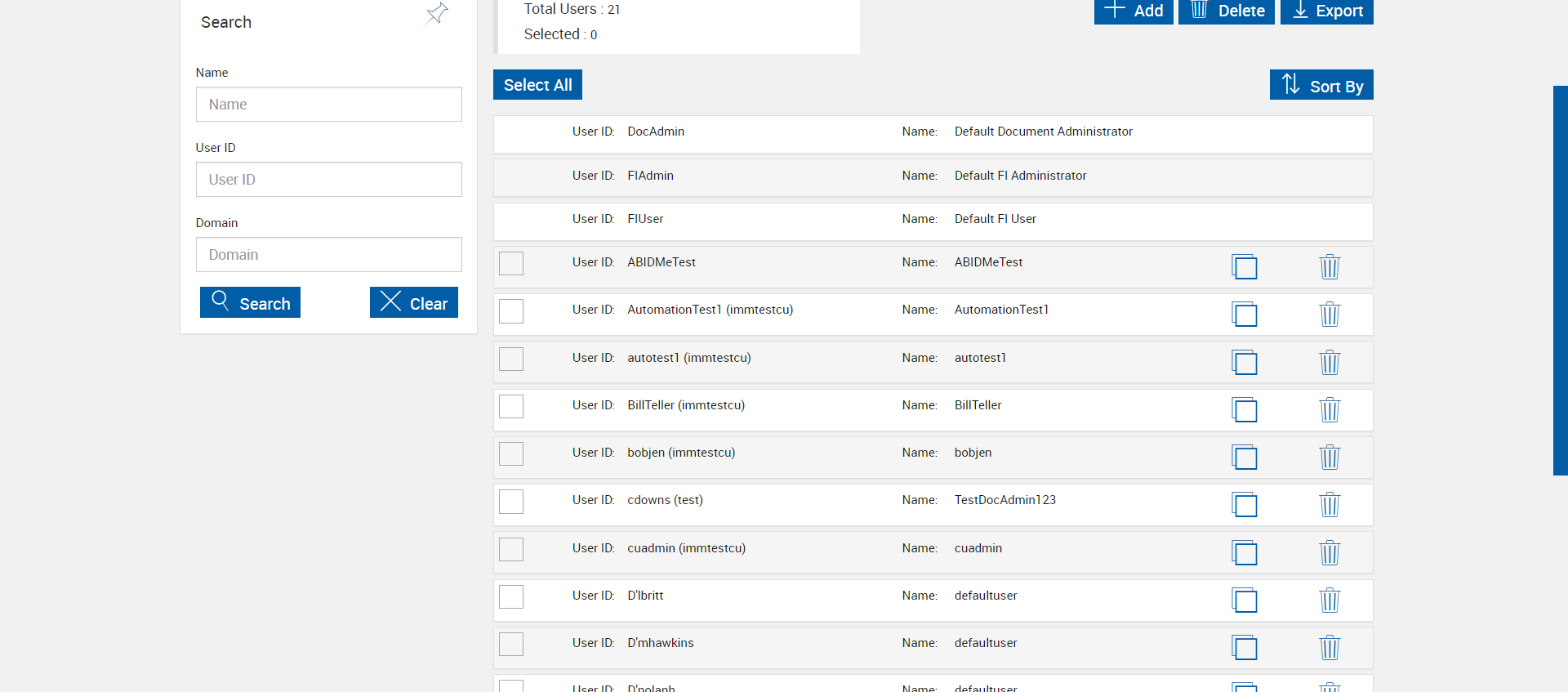Delete the AutomationTest1 user row
Image resolution: width=1568 pixels, height=692 pixels.
(x=1330, y=314)
